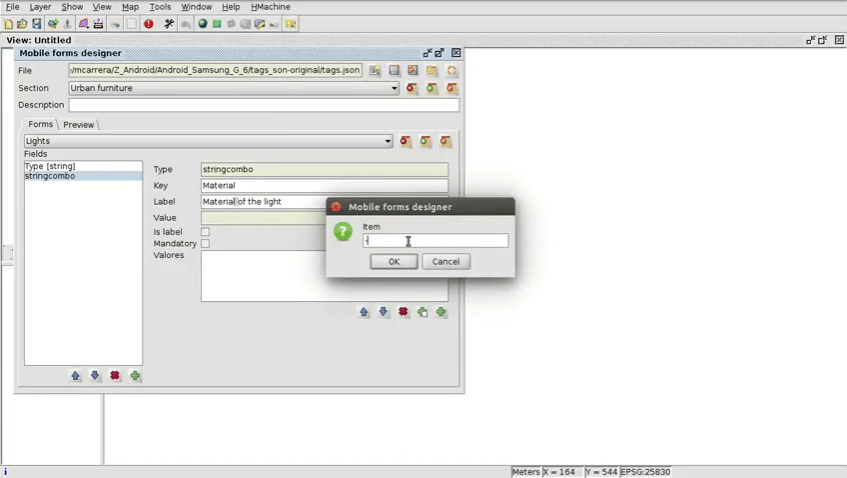Click green plus icon below Valores box
Screen dimensions: 847x478
click(441, 312)
